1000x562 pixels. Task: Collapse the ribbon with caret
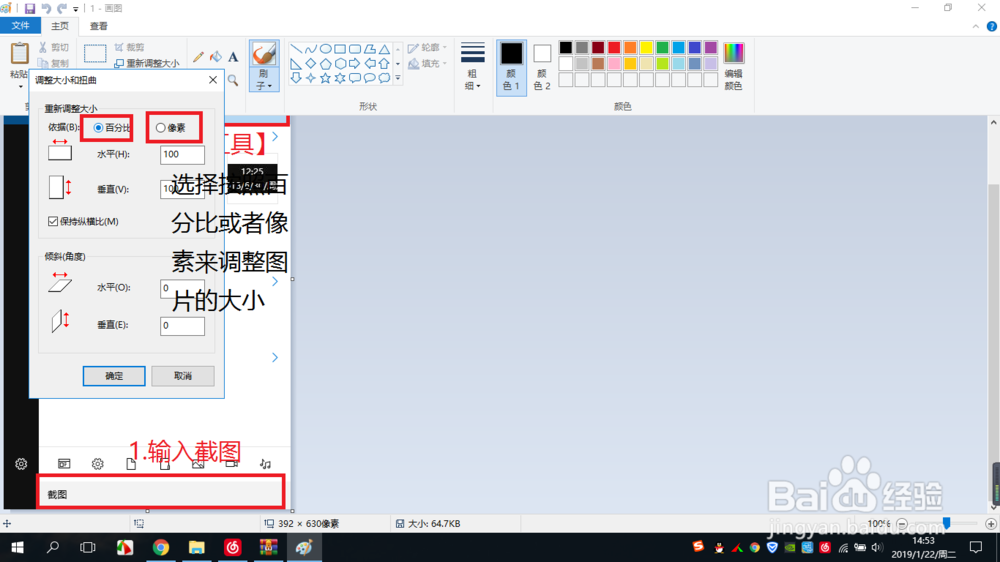[x=976, y=26]
